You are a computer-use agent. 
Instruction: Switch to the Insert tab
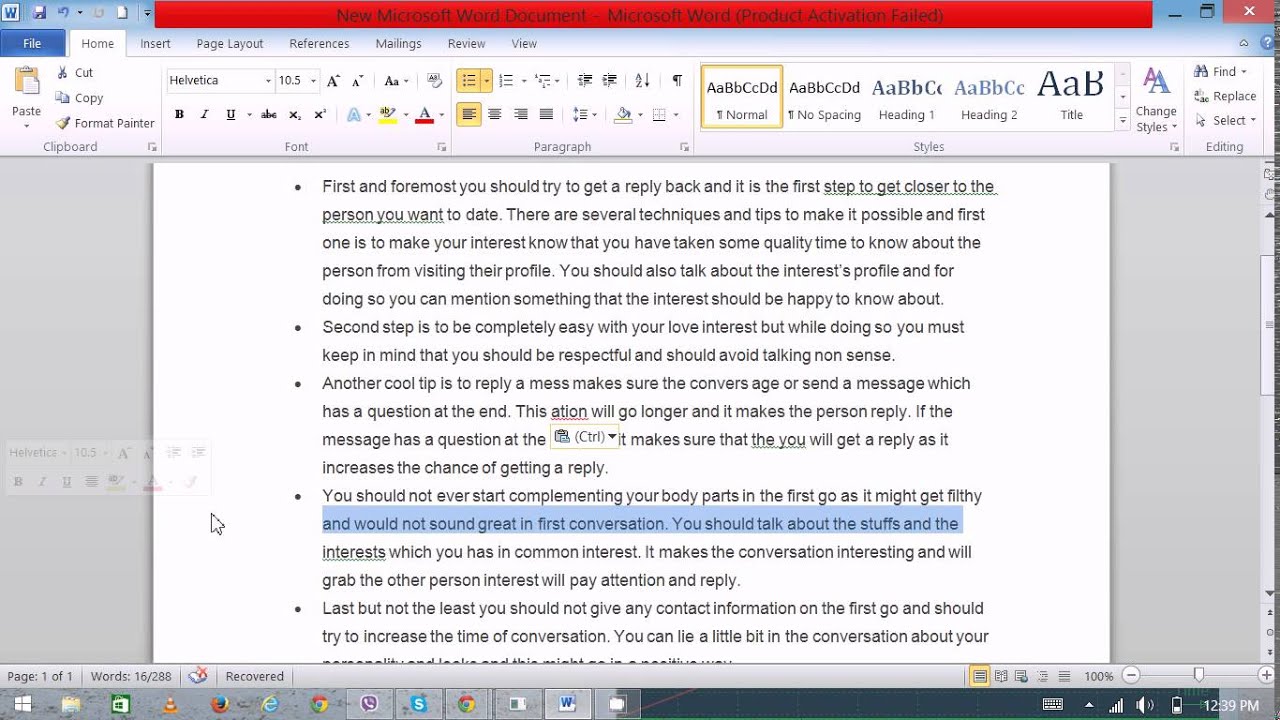click(155, 43)
